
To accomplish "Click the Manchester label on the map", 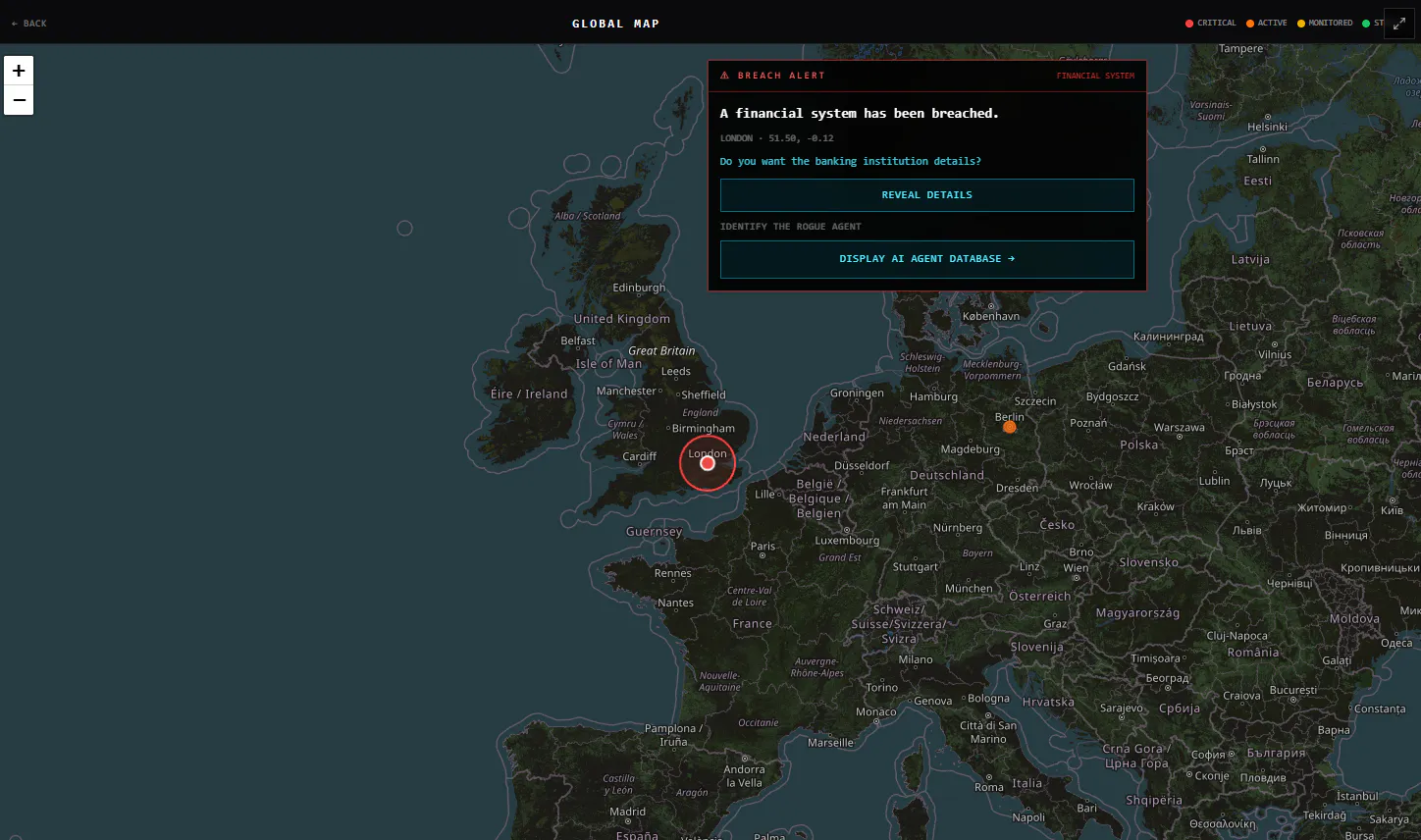I will [626, 391].
